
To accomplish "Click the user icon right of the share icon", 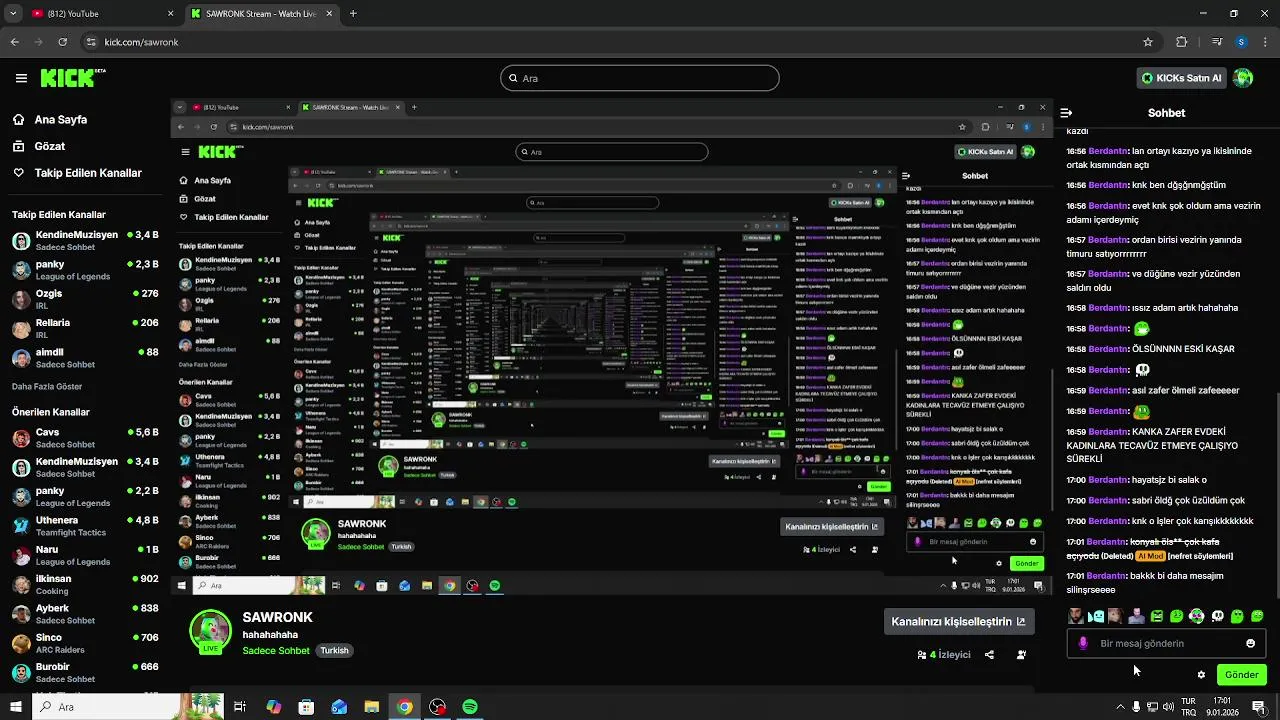I will pos(1021,655).
